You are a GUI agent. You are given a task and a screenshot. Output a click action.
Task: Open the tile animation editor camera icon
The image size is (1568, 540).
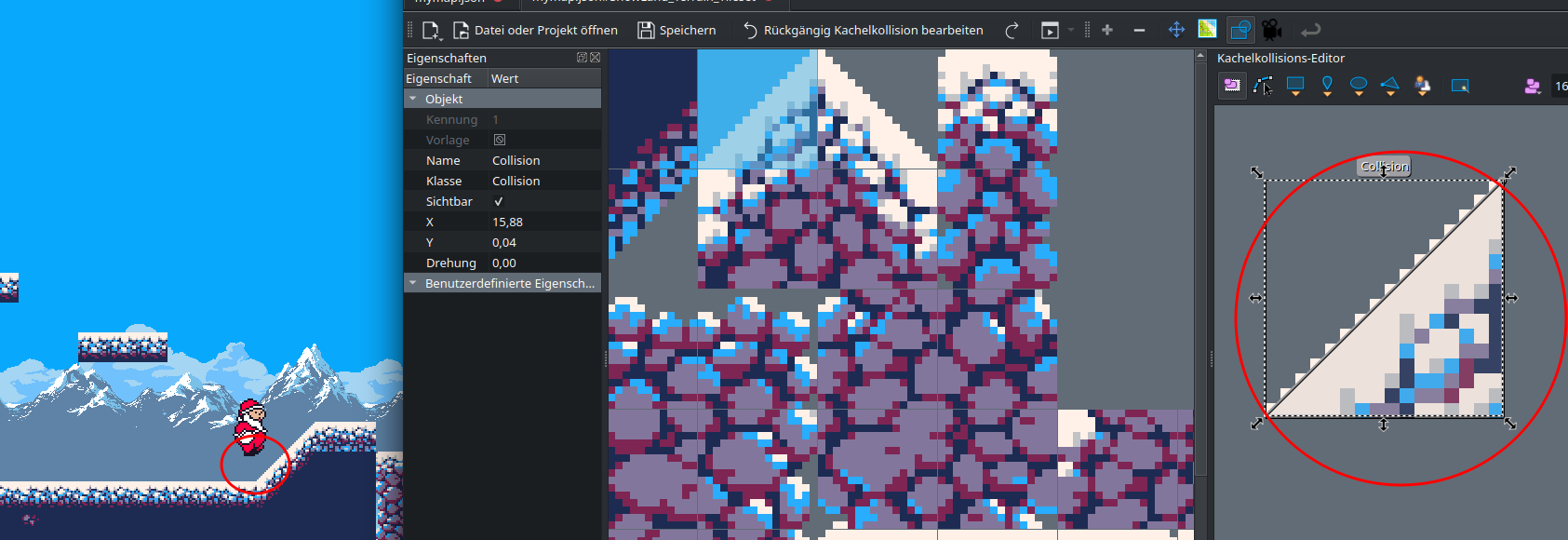point(1271,31)
